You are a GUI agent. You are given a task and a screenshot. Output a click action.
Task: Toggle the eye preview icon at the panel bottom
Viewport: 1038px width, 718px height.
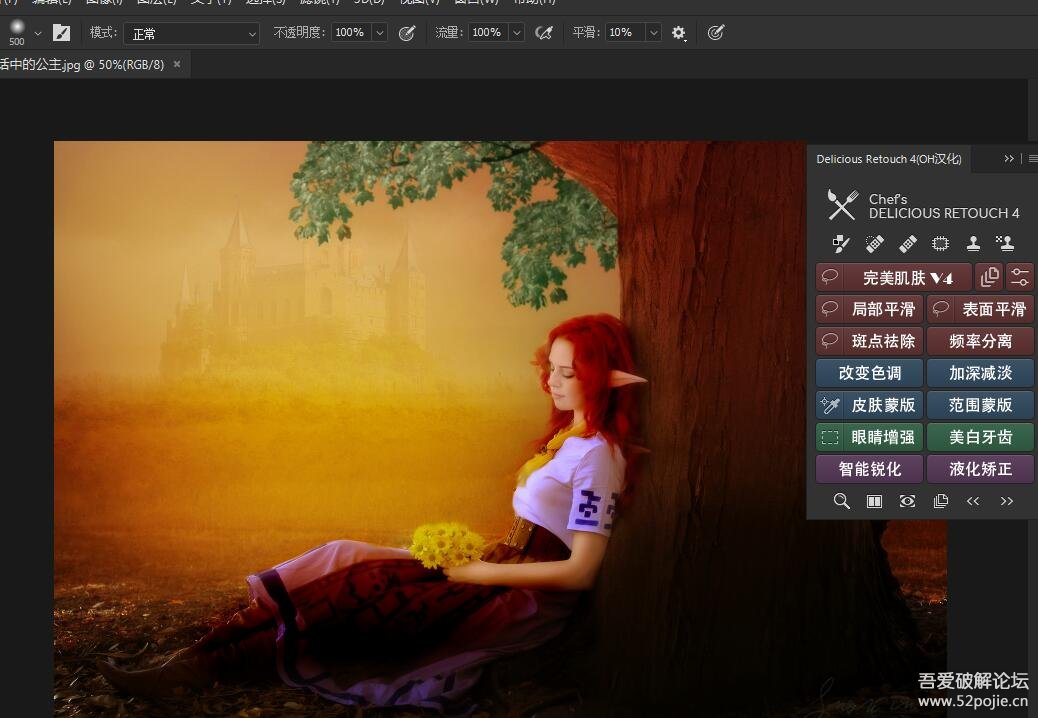(x=908, y=502)
